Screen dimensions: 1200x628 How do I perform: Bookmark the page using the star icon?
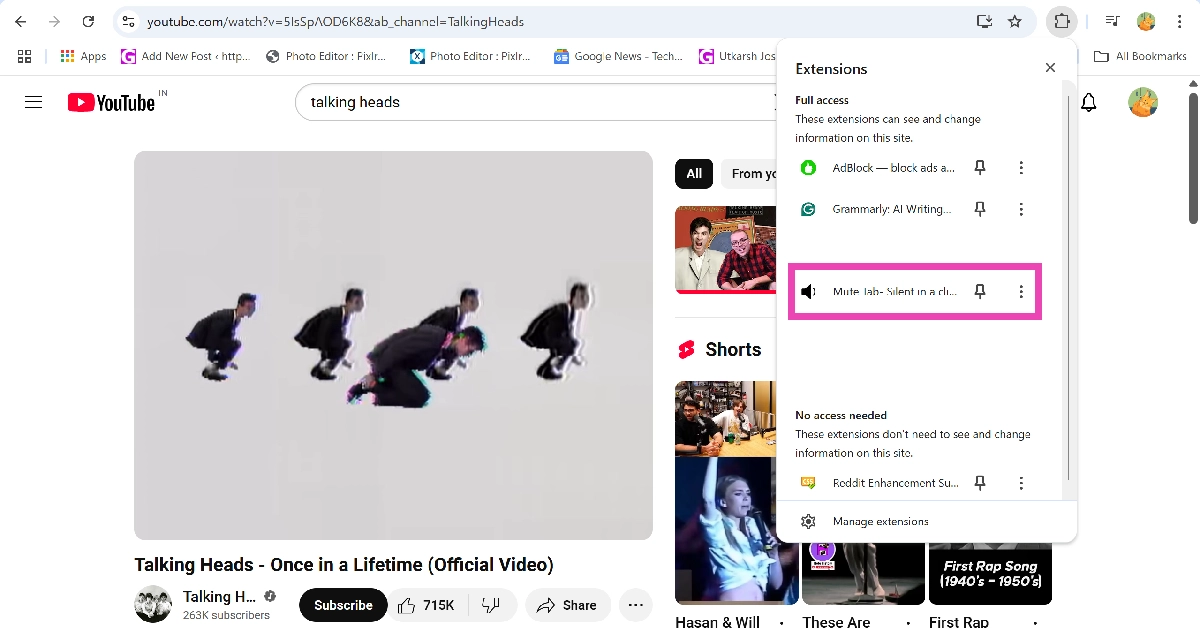pos(1015,21)
